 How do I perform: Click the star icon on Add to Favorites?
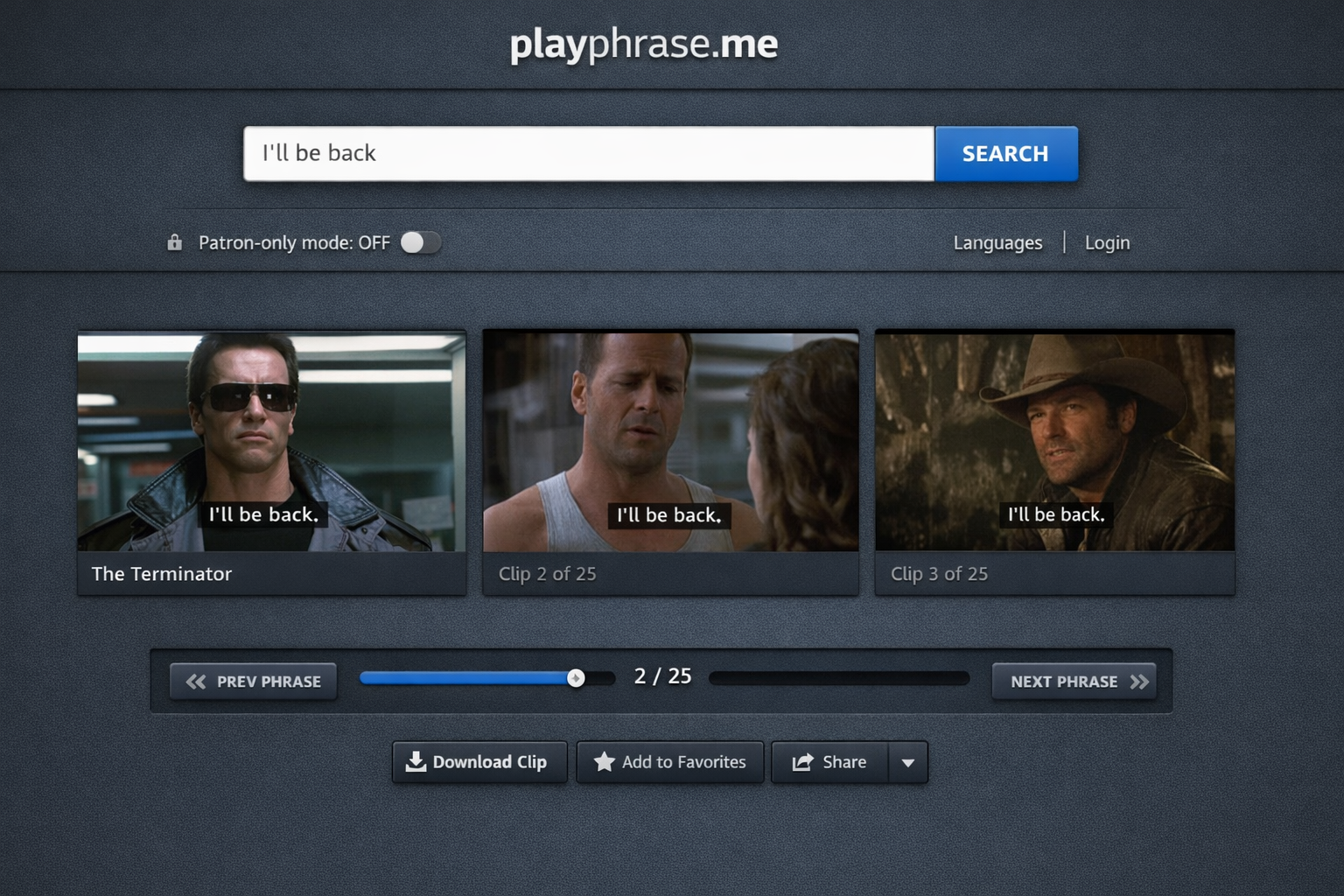point(604,762)
